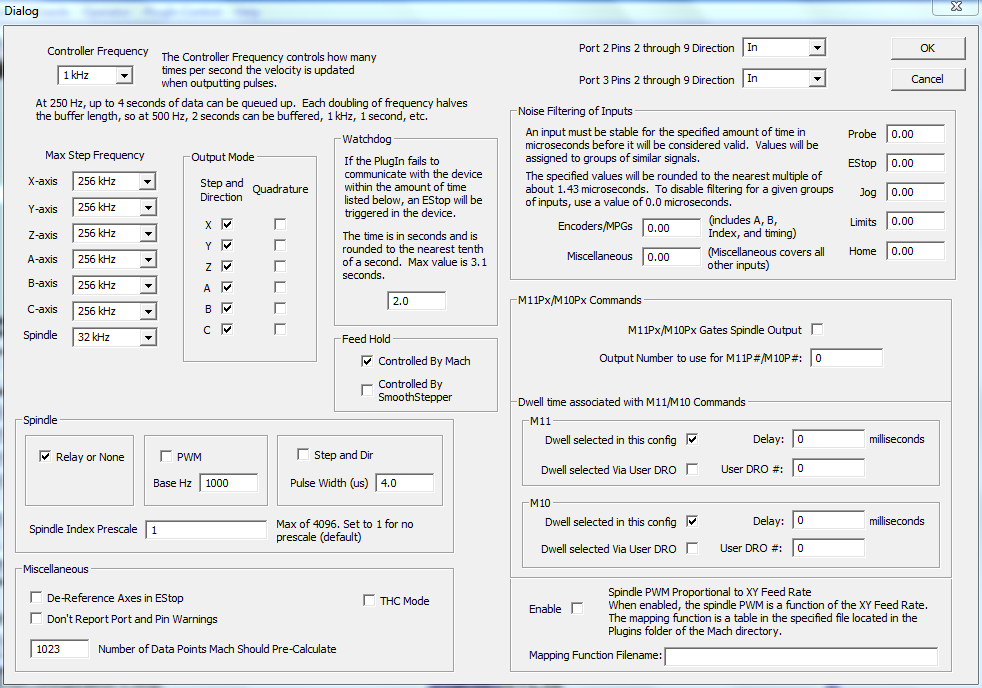982x688 pixels.
Task: Enable THC Mode checkbox
Action: click(368, 601)
